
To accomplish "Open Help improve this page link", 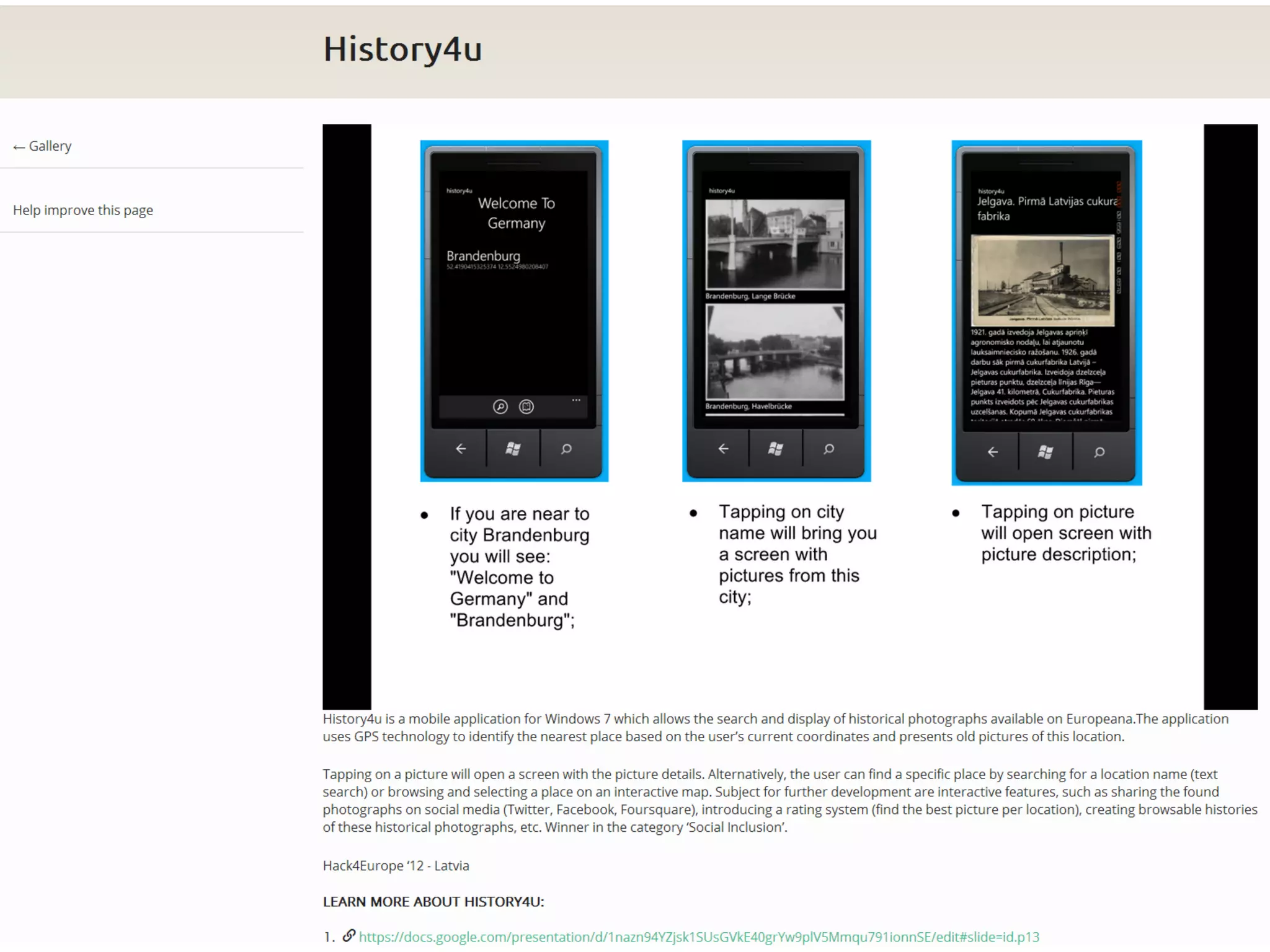I will 83,211.
